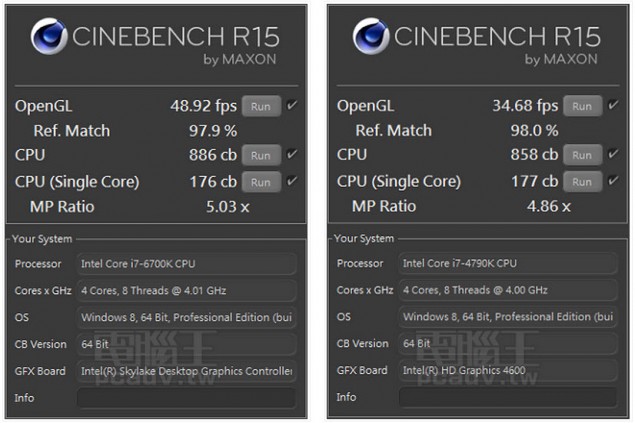This screenshot has width=635, height=423.
Task: Run the Single Core test showing 177 cb
Action: click(x=582, y=182)
